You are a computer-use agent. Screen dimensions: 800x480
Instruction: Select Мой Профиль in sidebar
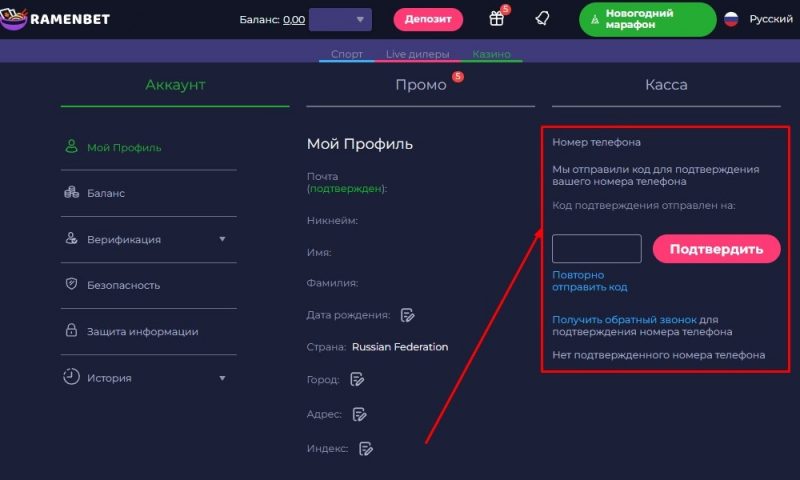tap(124, 148)
